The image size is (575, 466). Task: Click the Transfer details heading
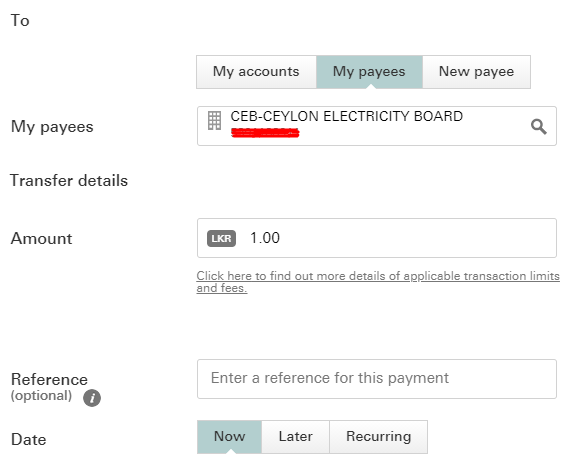pos(69,181)
